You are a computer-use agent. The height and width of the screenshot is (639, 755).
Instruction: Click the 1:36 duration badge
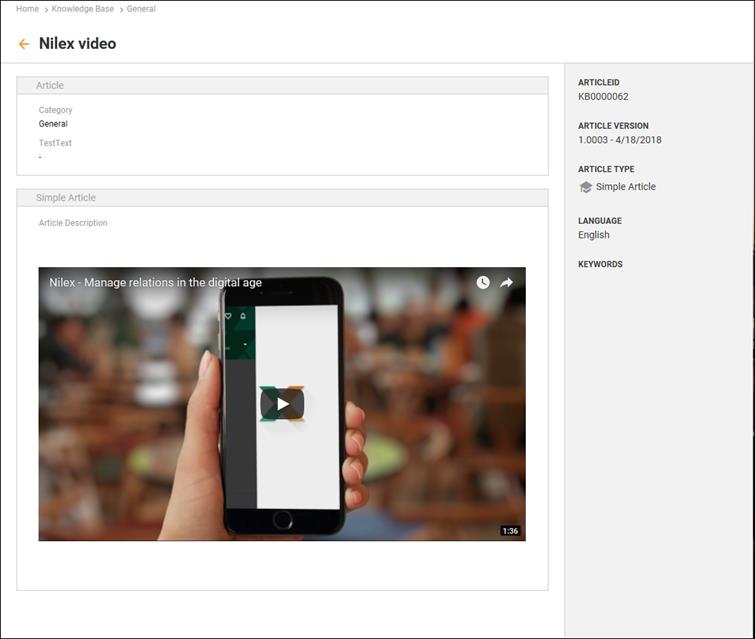[x=510, y=531]
